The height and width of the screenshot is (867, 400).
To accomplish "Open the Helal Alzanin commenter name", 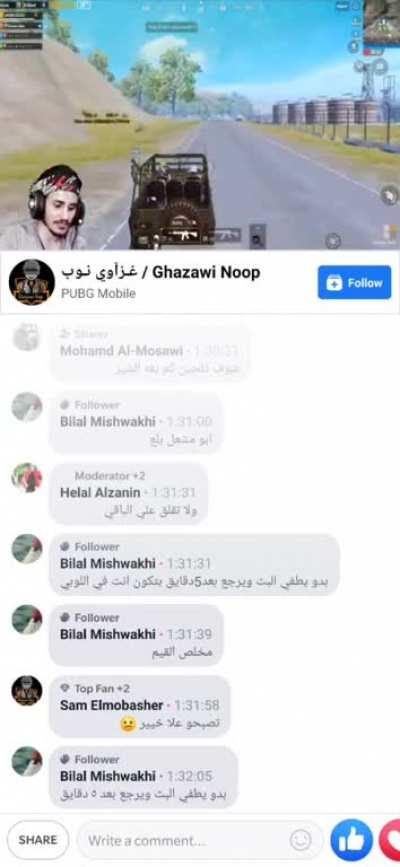I will [100, 492].
